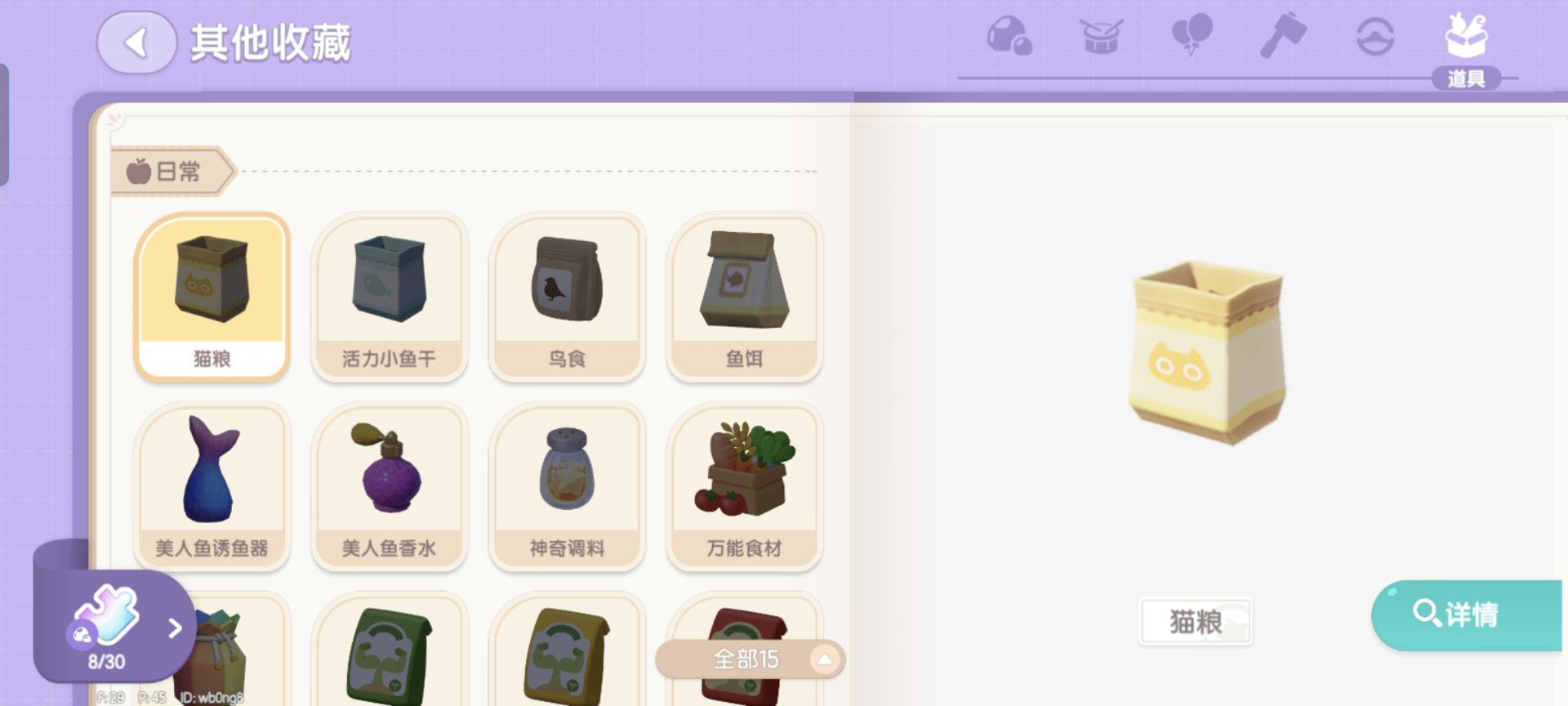Open the axe tools category icon
Viewport: 1568px width, 706px height.
click(1283, 36)
